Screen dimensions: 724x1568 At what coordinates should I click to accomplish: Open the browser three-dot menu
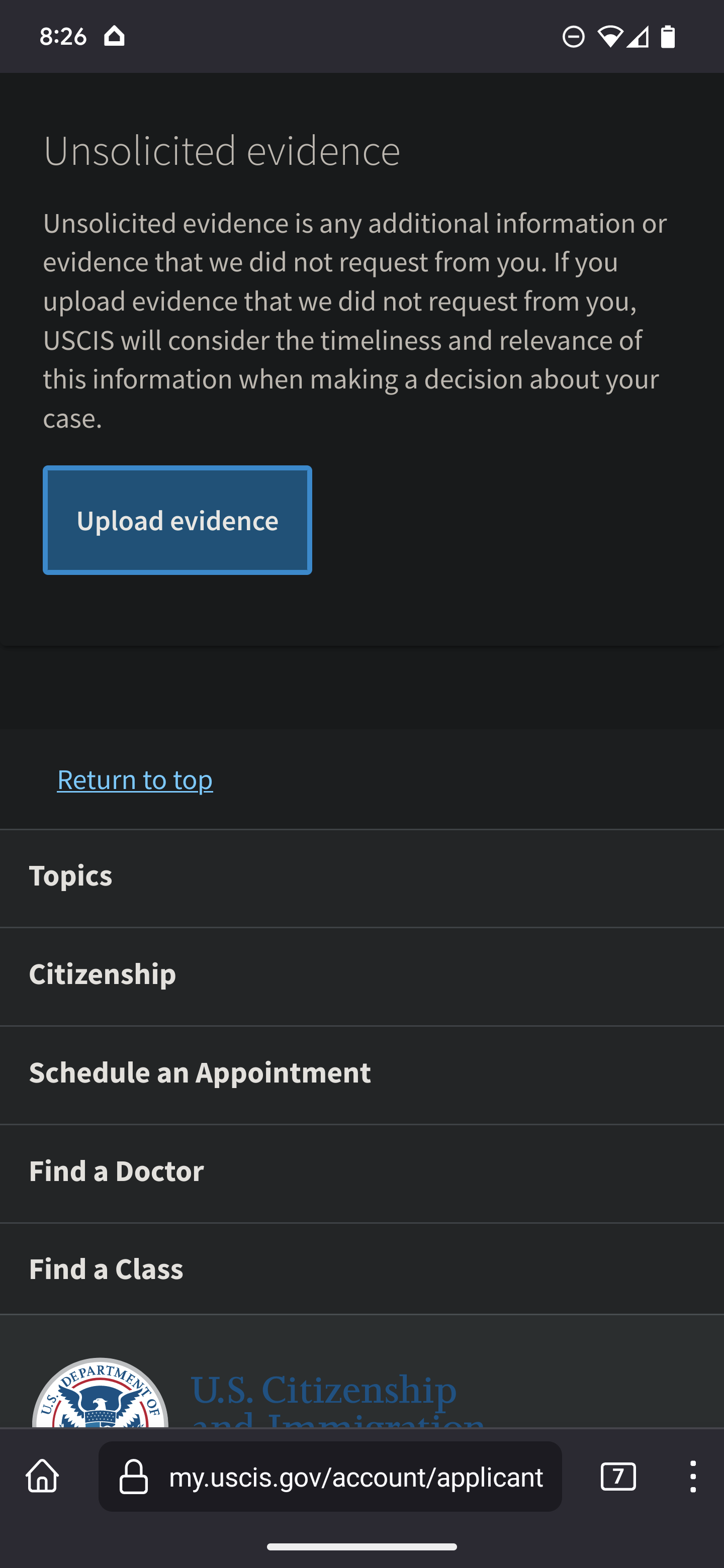pos(693,1476)
